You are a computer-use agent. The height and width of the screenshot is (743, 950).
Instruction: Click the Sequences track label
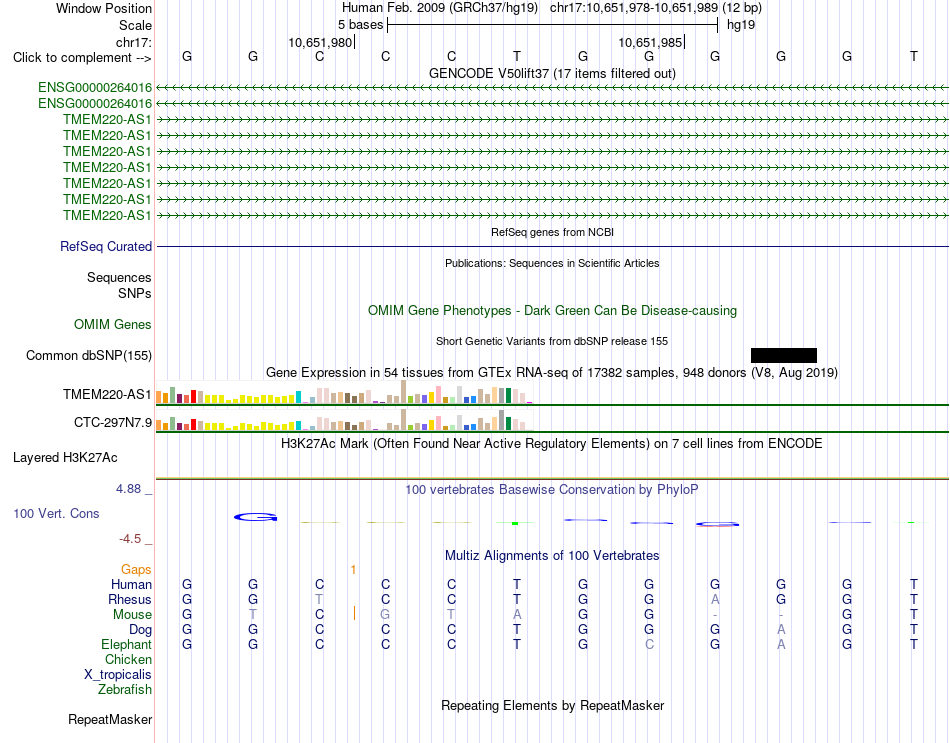coord(119,277)
